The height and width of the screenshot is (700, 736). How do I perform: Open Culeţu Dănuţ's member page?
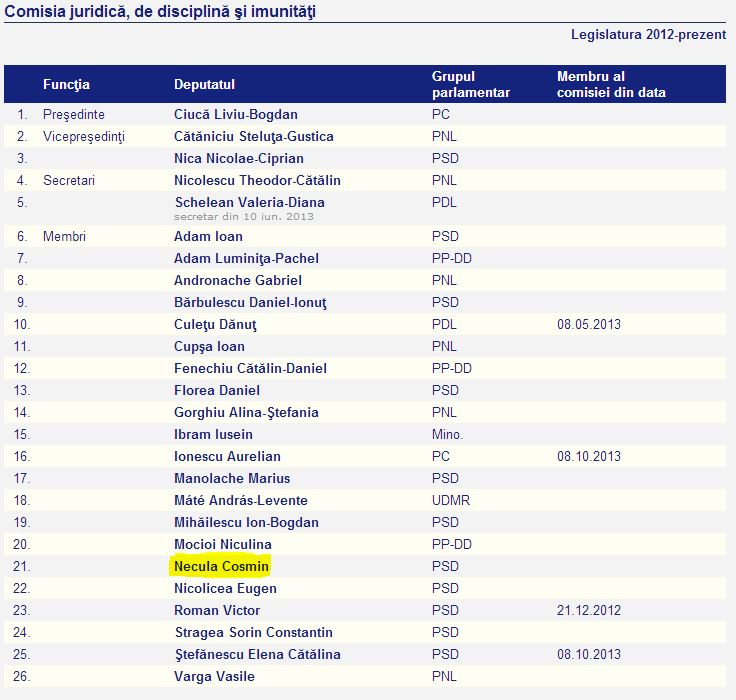tap(215, 324)
